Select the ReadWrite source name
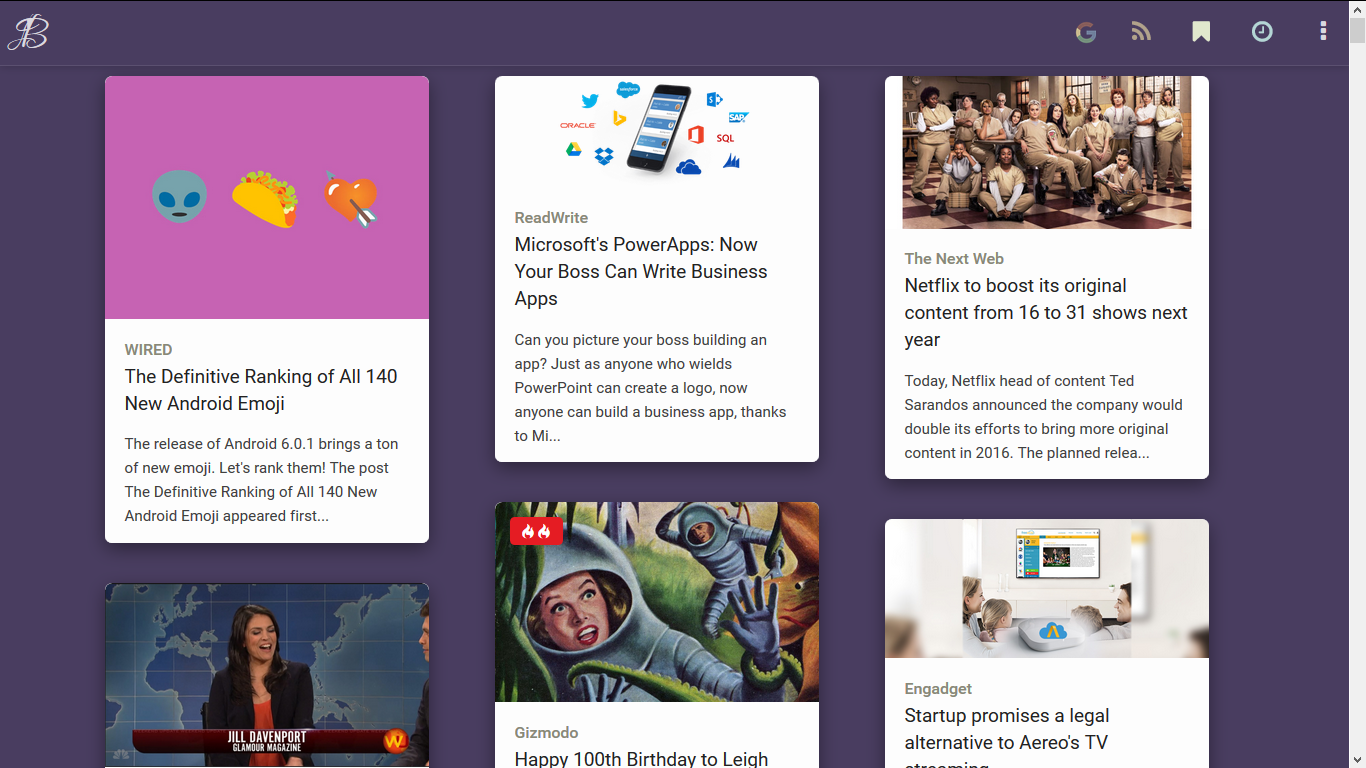The image size is (1366, 768). (x=551, y=217)
